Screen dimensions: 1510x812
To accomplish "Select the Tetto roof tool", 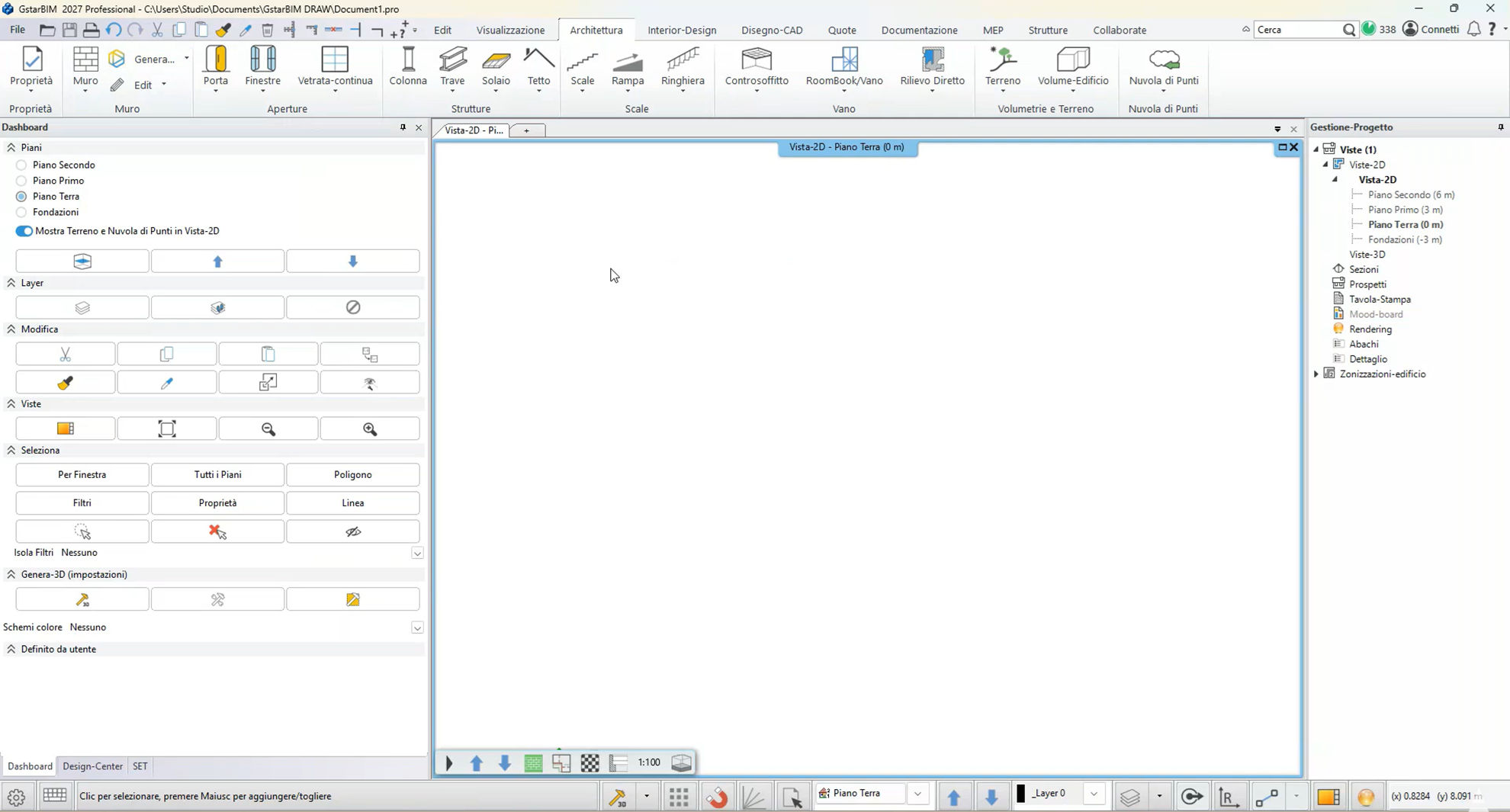I will click(538, 66).
